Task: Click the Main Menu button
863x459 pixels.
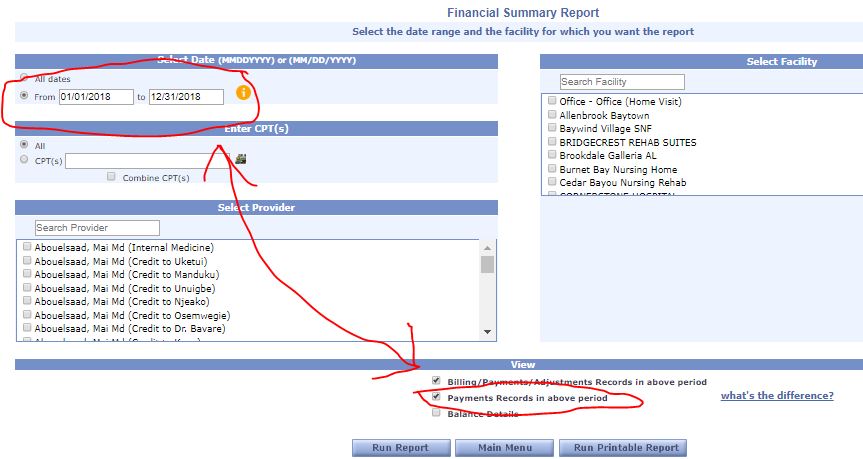Action: tap(505, 448)
